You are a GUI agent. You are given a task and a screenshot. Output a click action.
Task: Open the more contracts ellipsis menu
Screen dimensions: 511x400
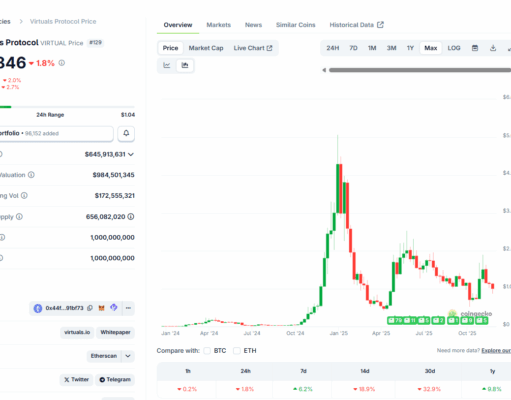coord(128,308)
